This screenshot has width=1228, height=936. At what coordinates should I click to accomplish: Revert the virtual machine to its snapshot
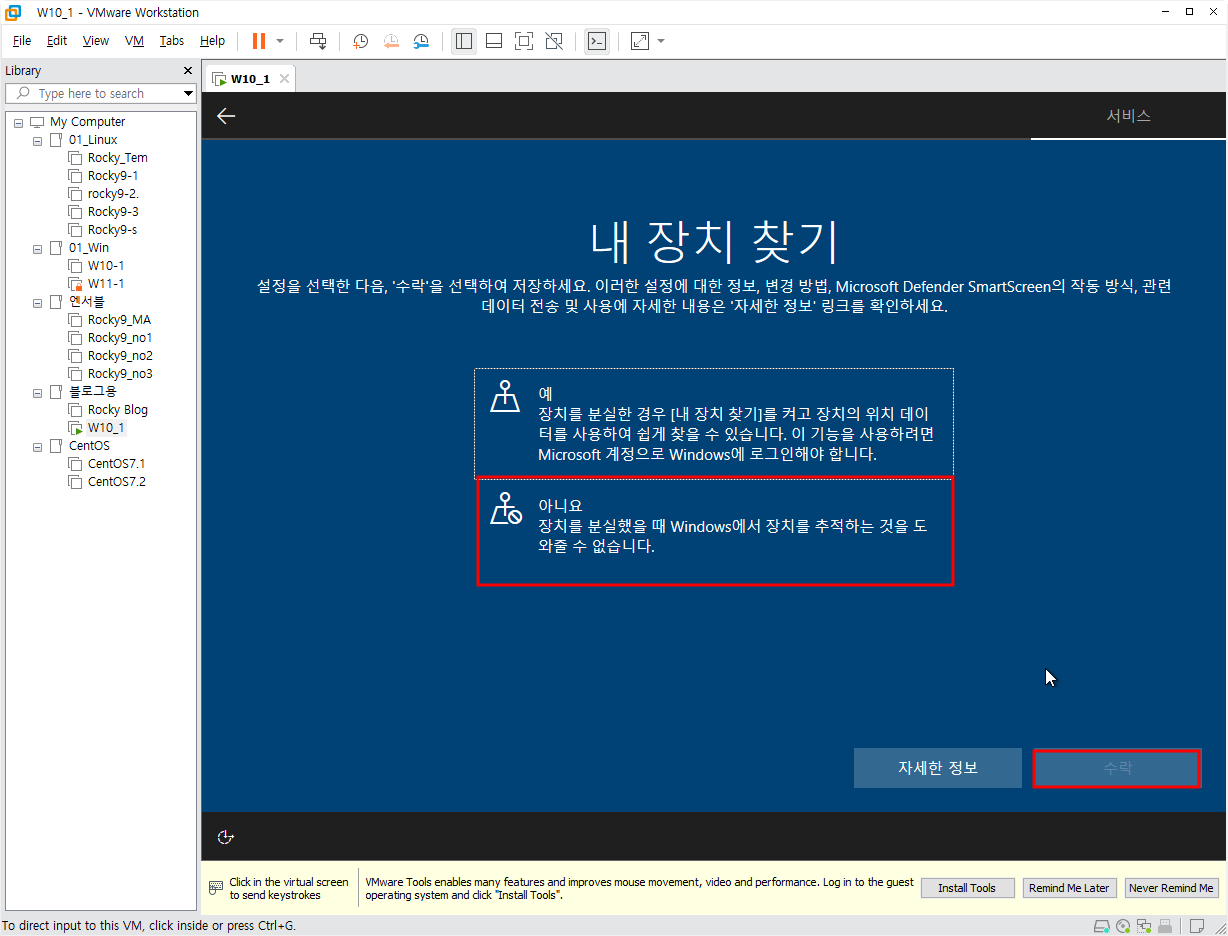[x=391, y=41]
